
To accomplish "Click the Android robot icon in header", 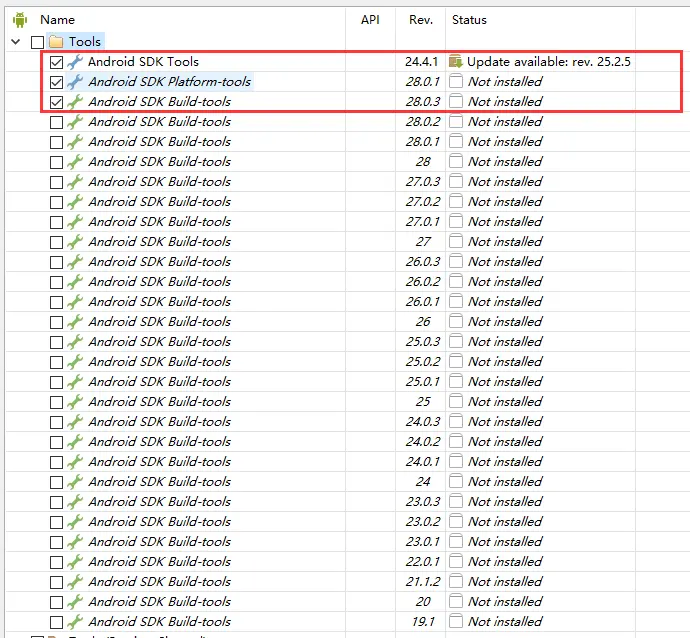I will 20,20.
